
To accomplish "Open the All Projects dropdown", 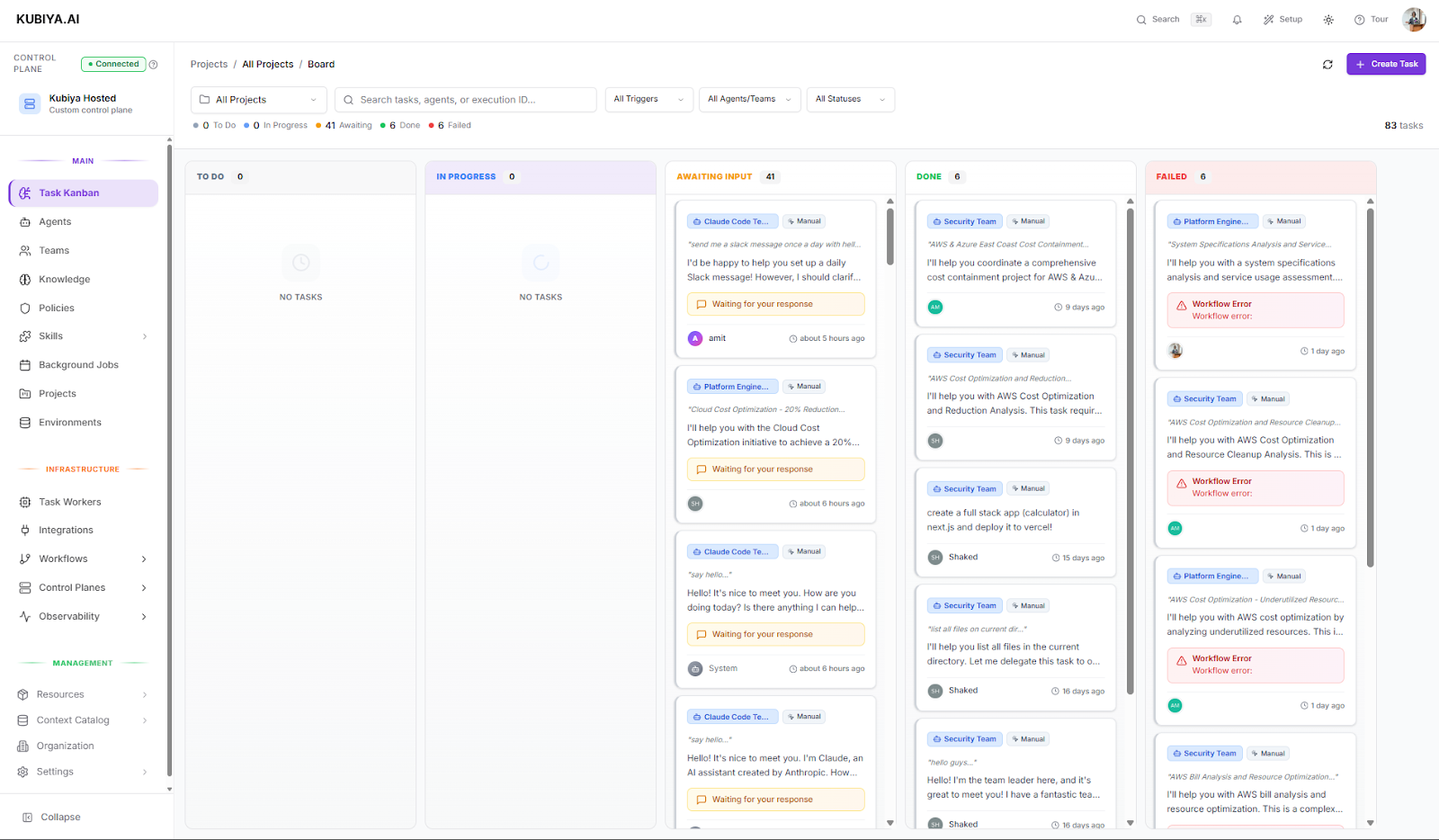I will [258, 99].
